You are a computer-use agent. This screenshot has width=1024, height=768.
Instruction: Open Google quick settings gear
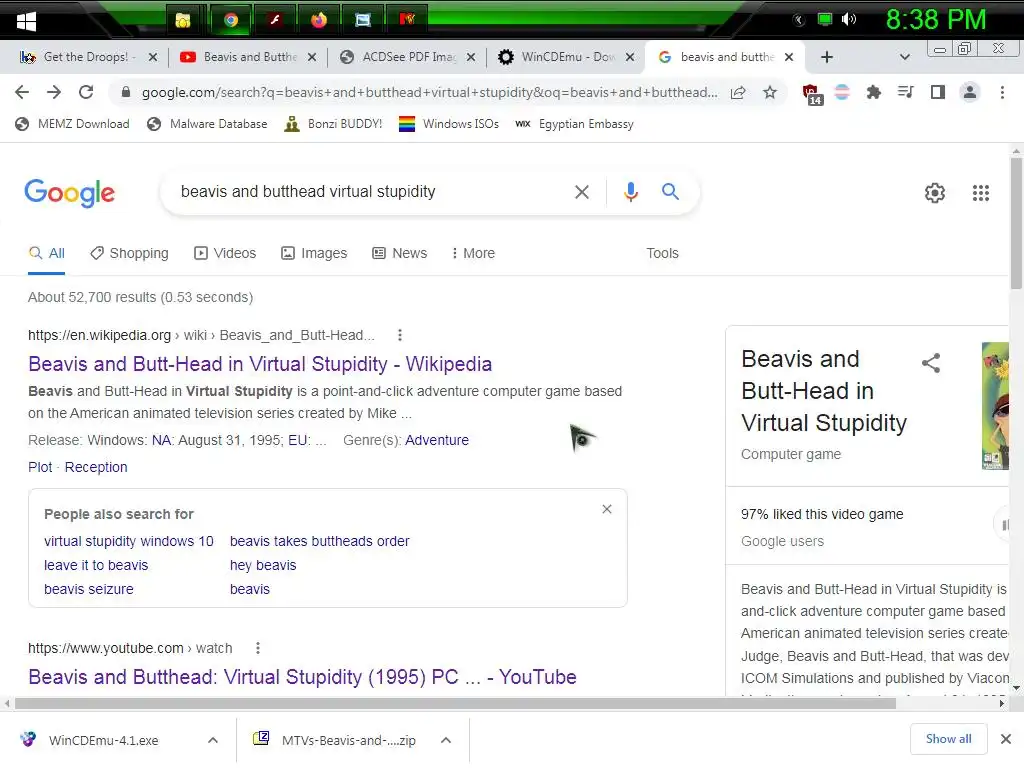click(x=935, y=193)
